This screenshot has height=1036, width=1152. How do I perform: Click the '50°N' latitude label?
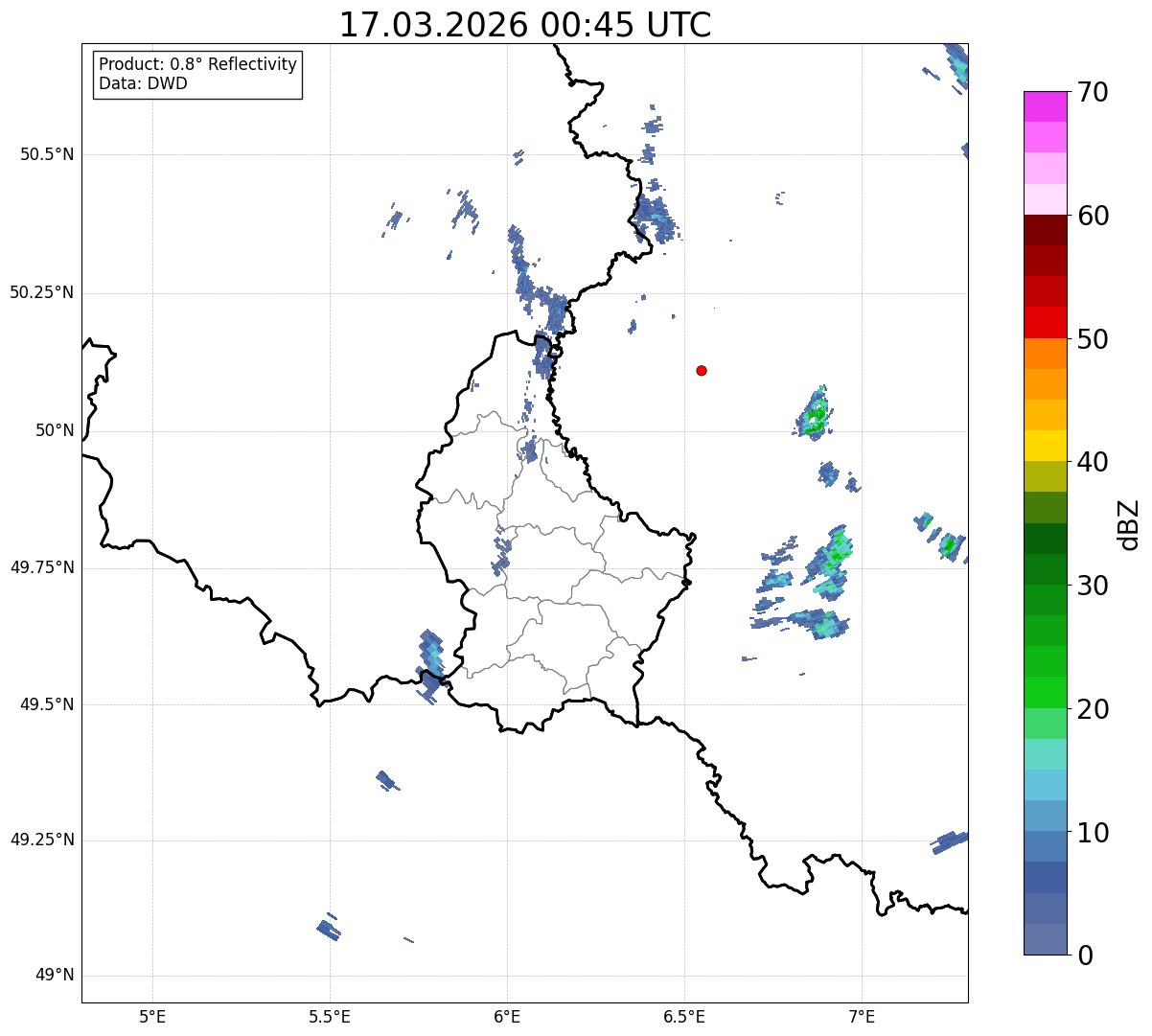tap(55, 430)
